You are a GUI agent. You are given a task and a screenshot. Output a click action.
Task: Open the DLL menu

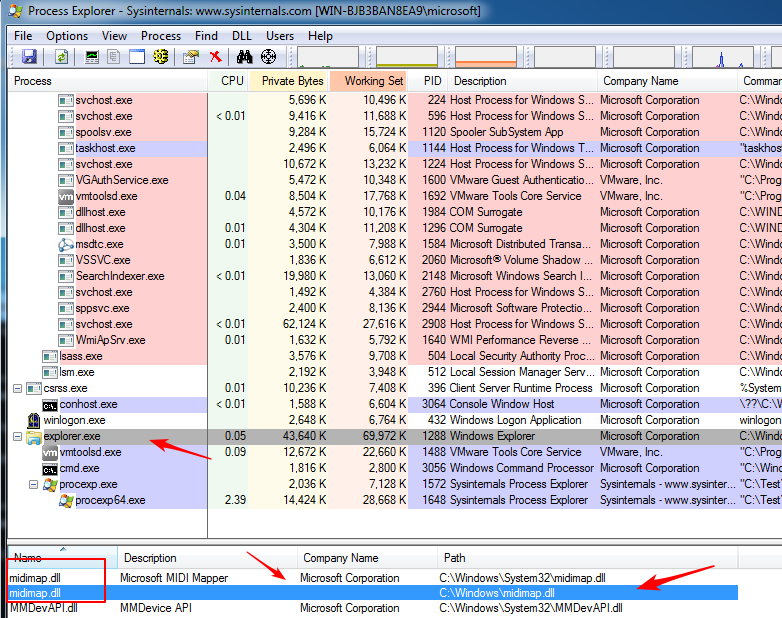[x=241, y=36]
